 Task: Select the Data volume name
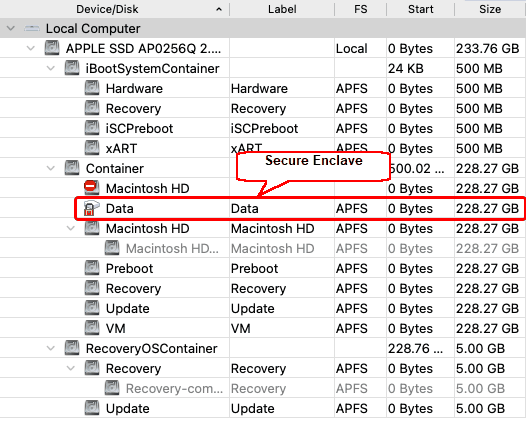120,209
